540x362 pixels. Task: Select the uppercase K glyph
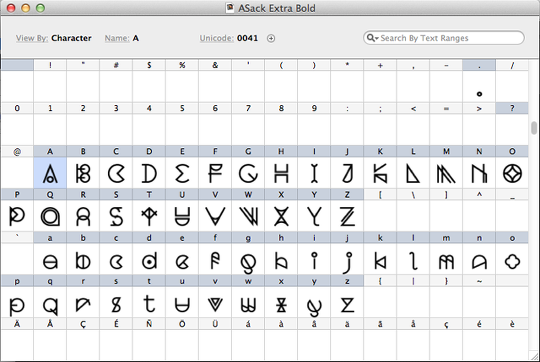[380, 173]
